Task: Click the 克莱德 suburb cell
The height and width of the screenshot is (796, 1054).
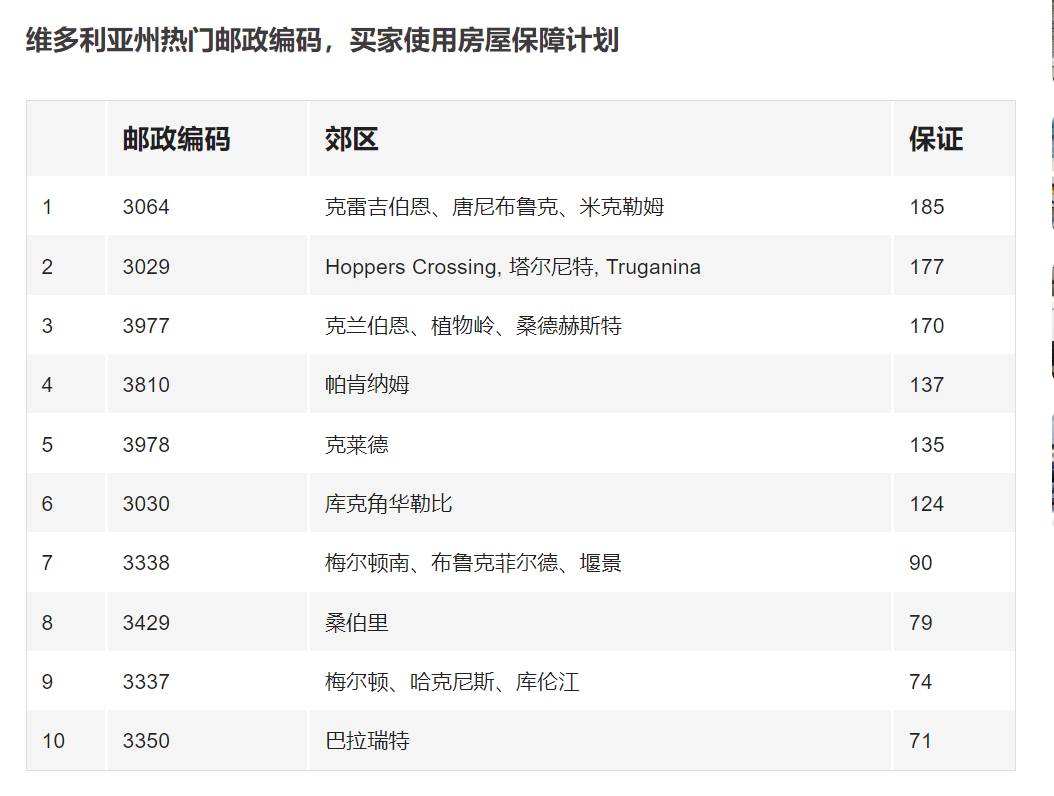Action: [357, 445]
